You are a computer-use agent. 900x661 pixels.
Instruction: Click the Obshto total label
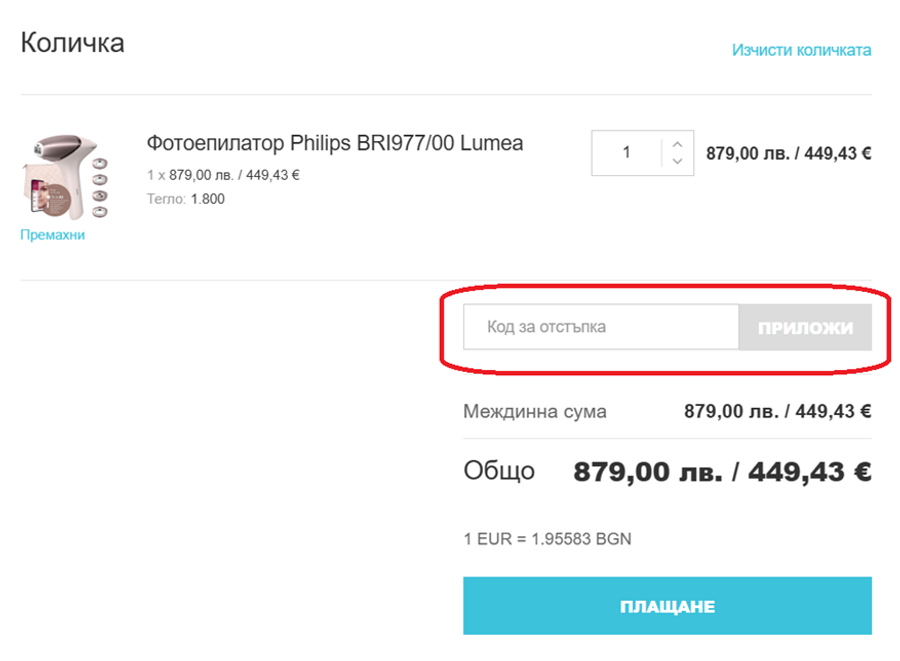pos(496,470)
